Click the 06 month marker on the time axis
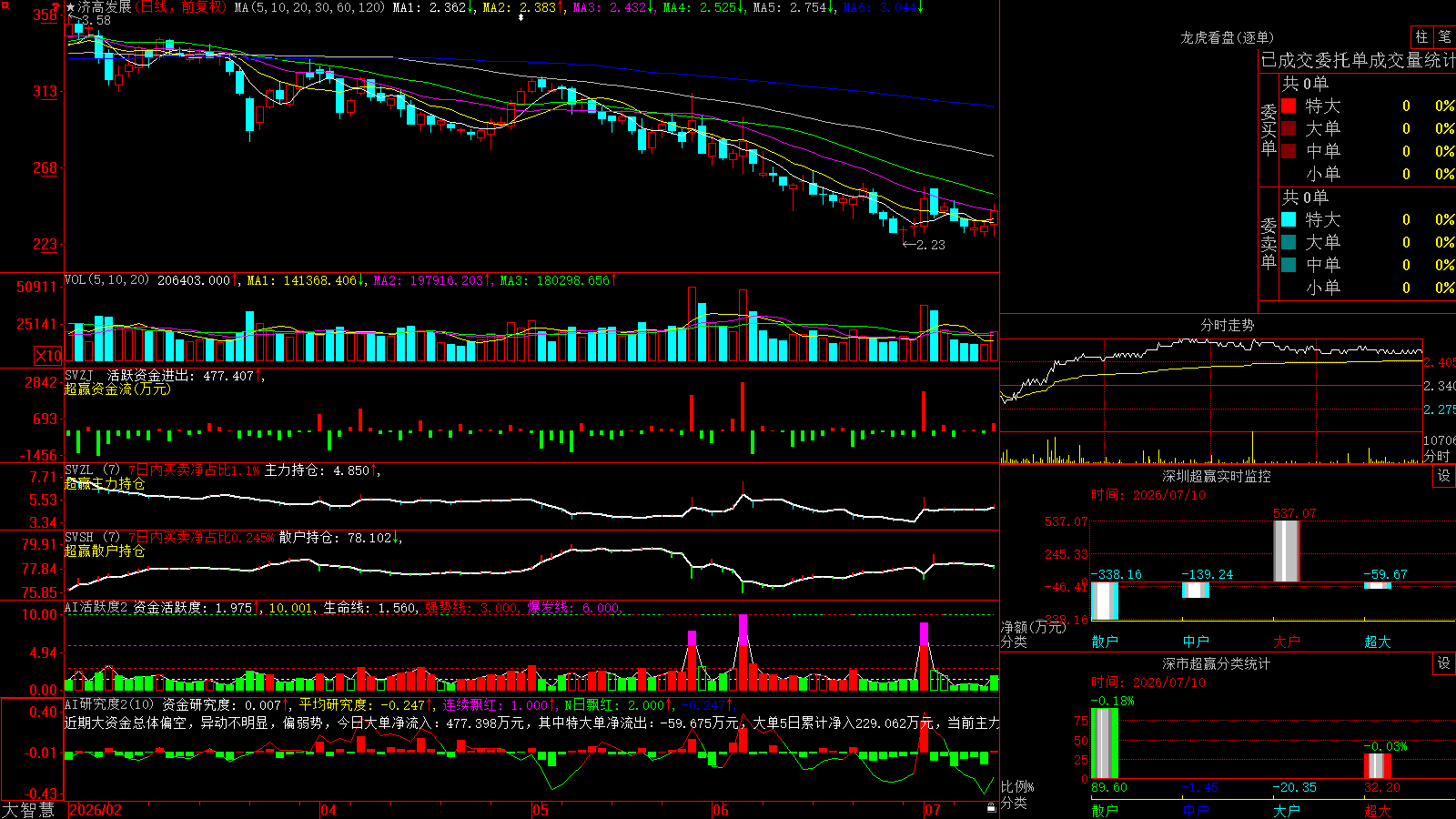This screenshot has height=819, width=1456. tap(721, 810)
